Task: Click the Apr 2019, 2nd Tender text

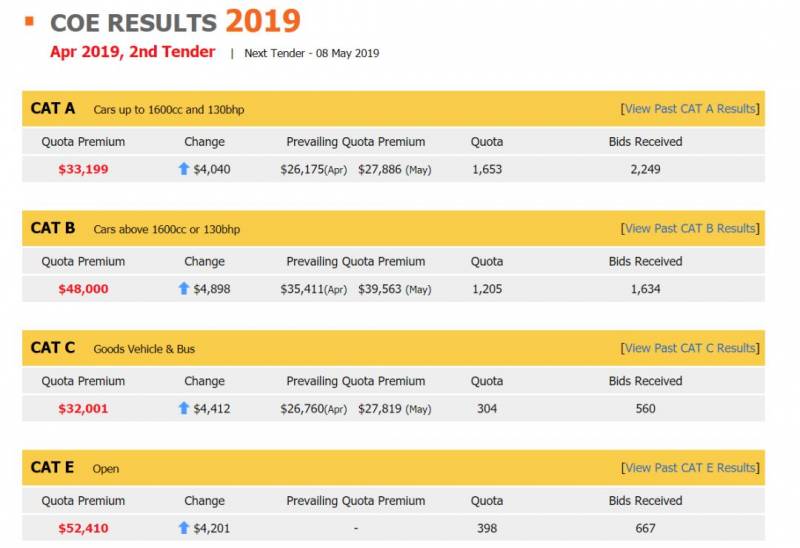Action: (132, 51)
